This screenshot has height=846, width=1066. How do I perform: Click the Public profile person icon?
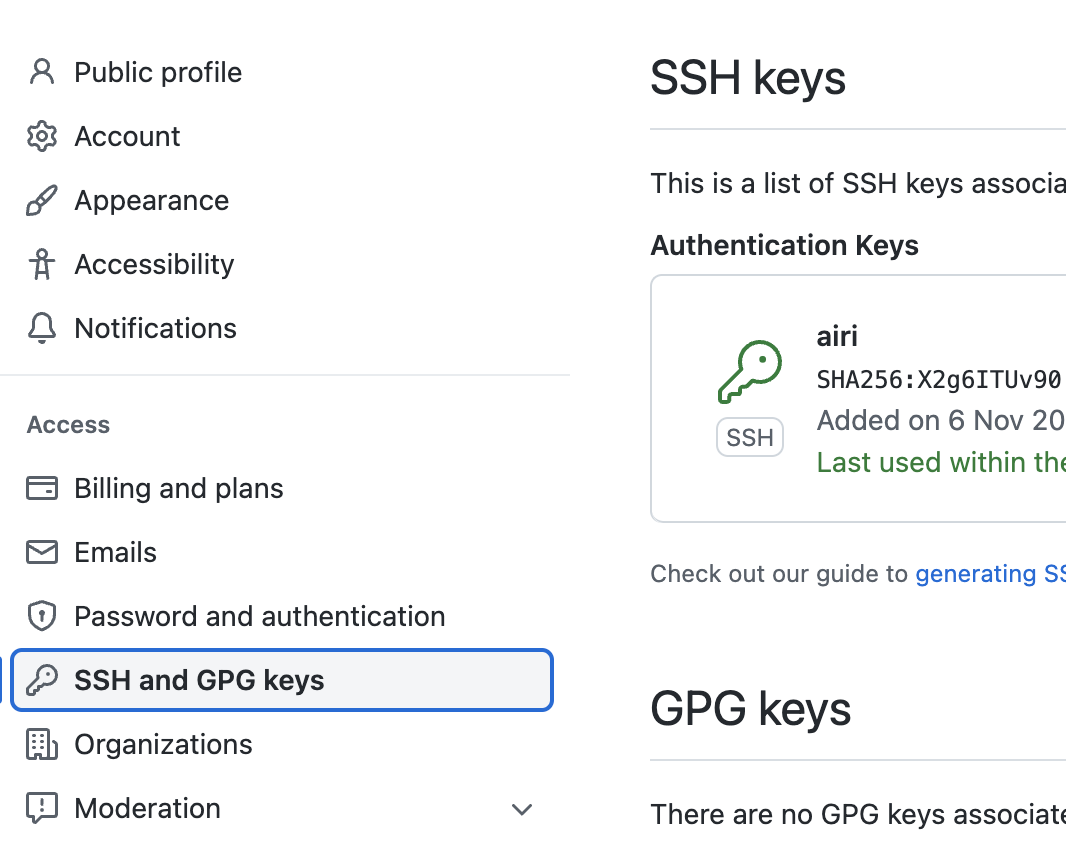(x=41, y=72)
